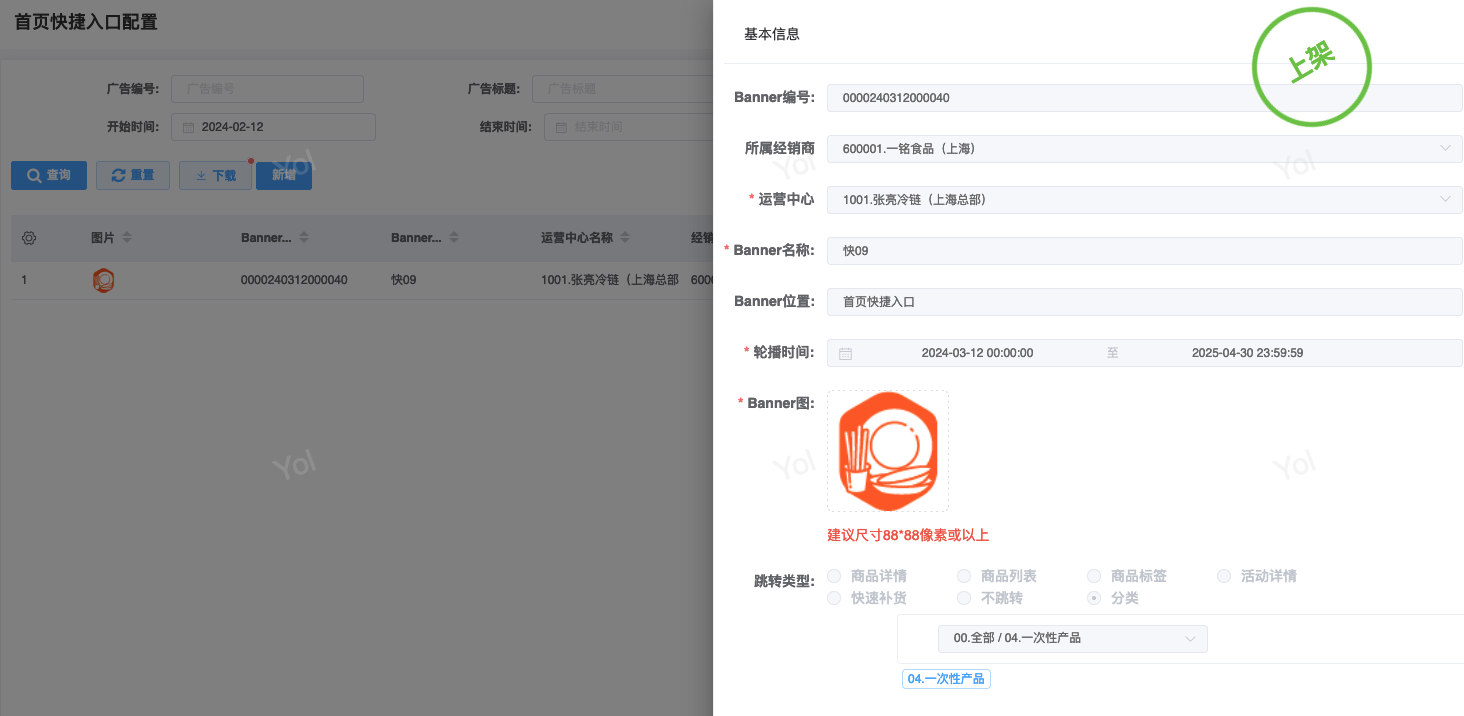
Task: Click the calendar icon in 轮播时间 field
Action: pos(845,353)
